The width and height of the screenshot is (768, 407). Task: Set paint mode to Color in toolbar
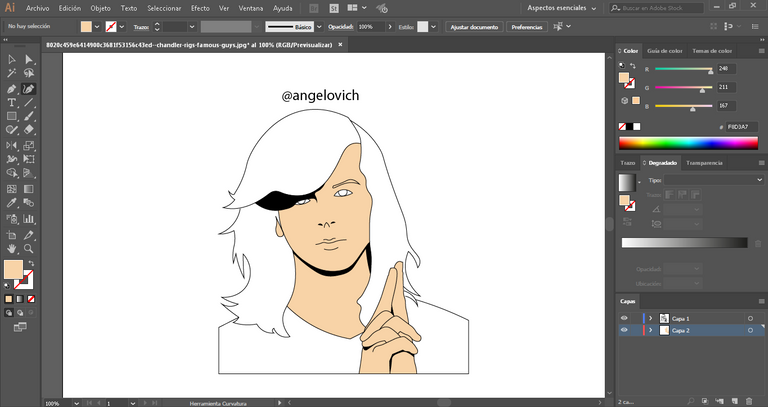(9, 299)
